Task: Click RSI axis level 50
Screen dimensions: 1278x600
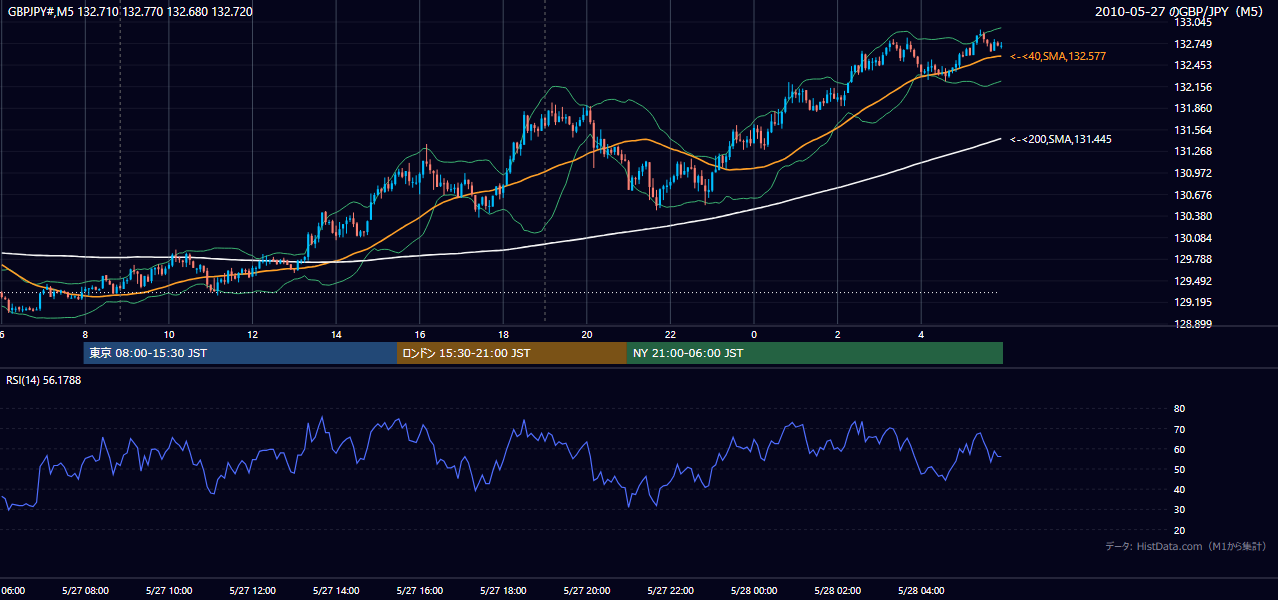Action: click(1179, 469)
